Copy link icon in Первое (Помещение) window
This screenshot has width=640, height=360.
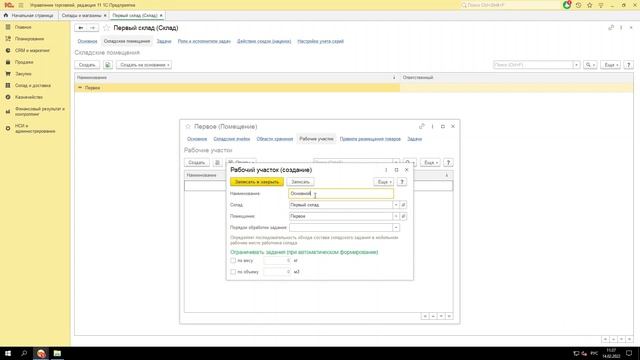pyautogui.click(x=422, y=127)
